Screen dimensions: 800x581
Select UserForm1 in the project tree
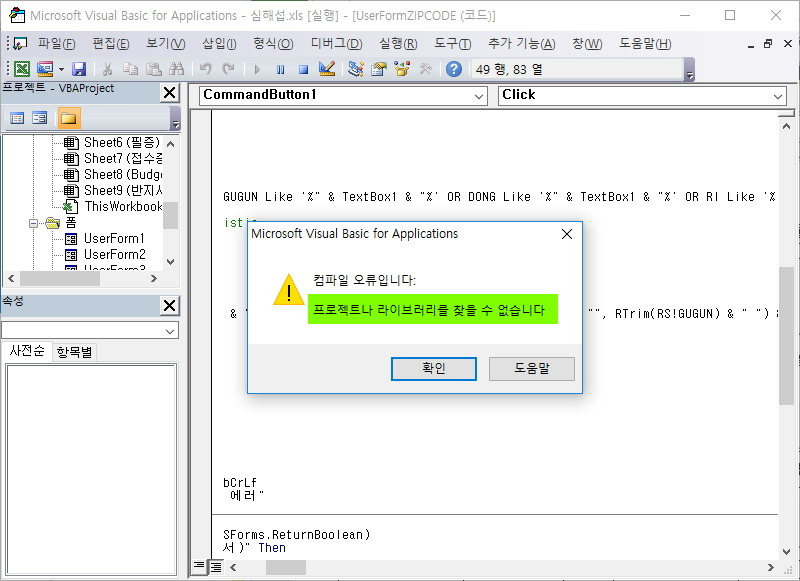point(114,238)
